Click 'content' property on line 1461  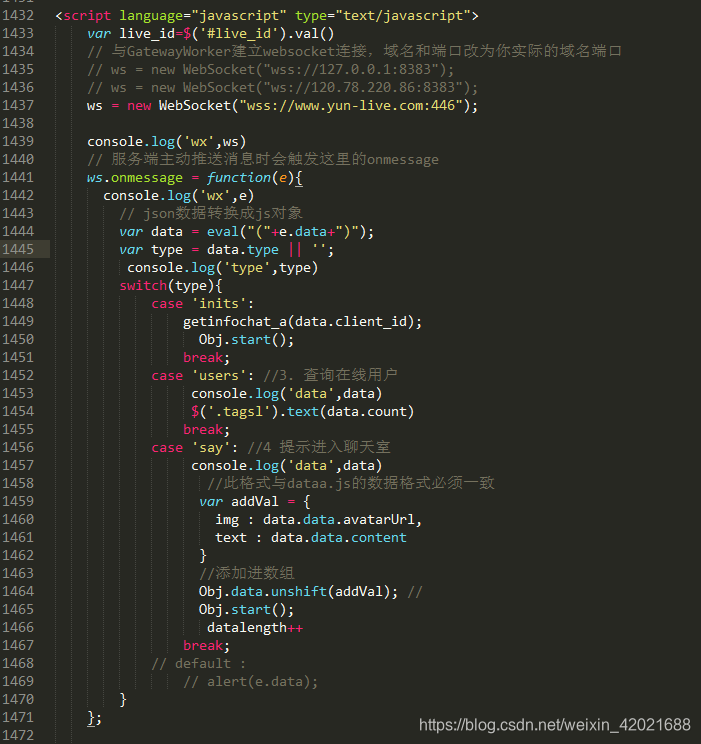(x=378, y=538)
